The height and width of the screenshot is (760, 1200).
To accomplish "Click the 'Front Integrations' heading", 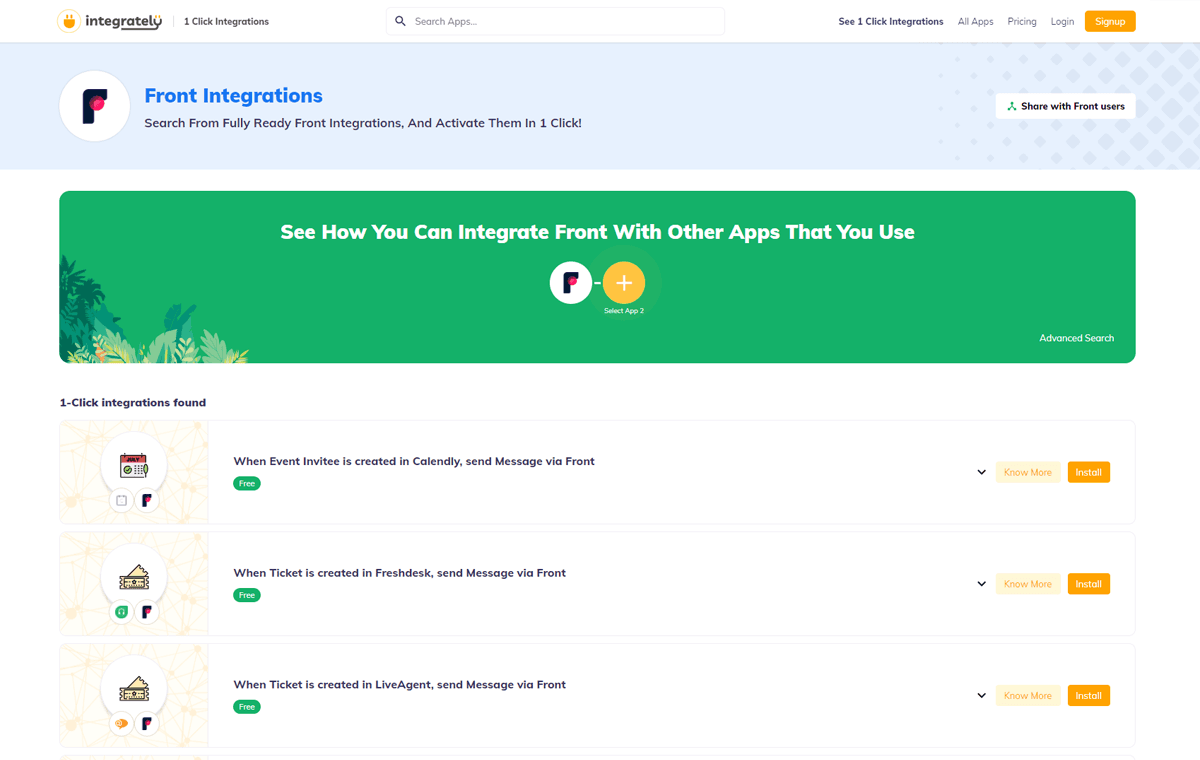I will (233, 96).
